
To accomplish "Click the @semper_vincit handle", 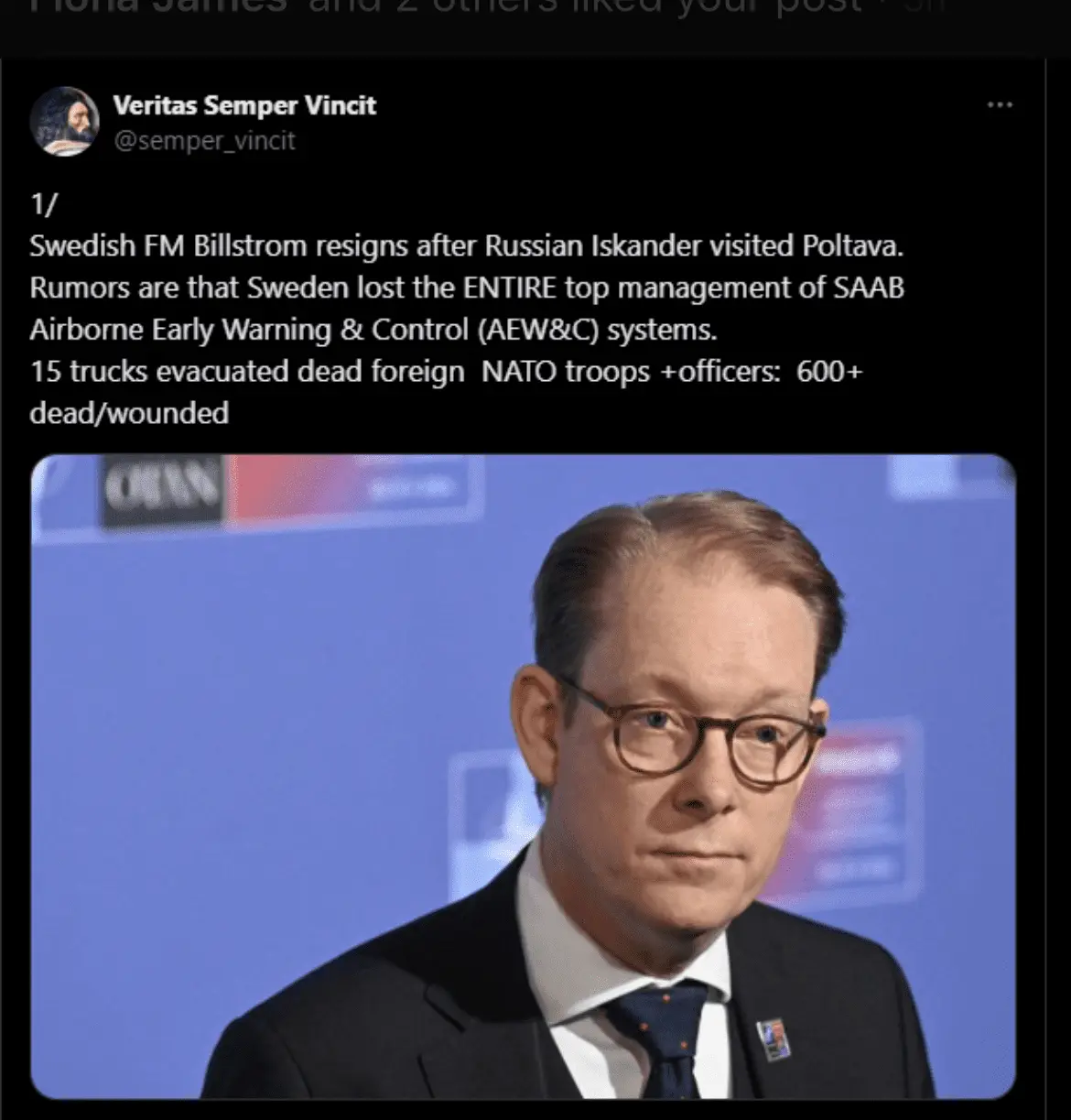I will pos(204,141).
